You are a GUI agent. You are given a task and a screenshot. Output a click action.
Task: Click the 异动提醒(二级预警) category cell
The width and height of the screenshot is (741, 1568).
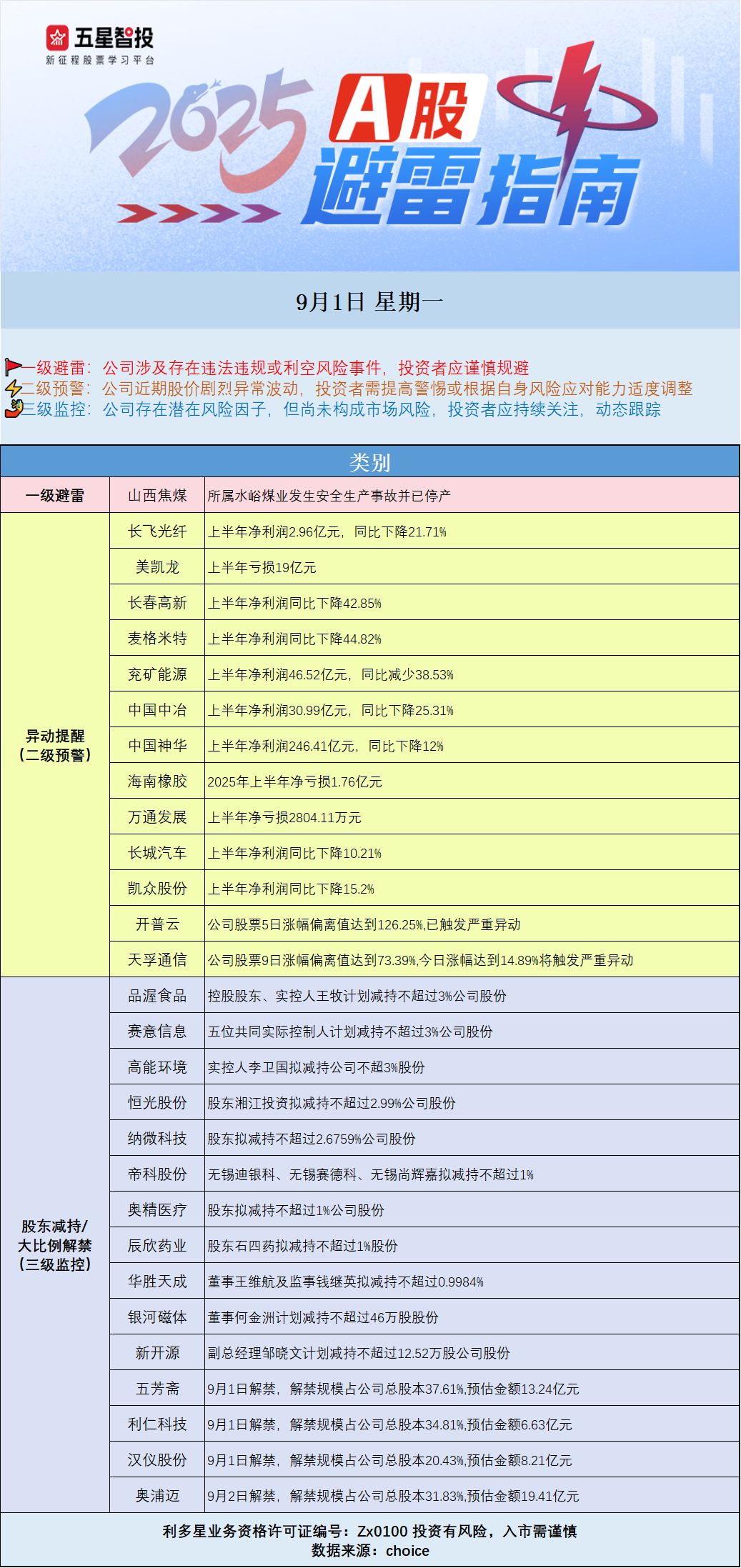(55, 745)
